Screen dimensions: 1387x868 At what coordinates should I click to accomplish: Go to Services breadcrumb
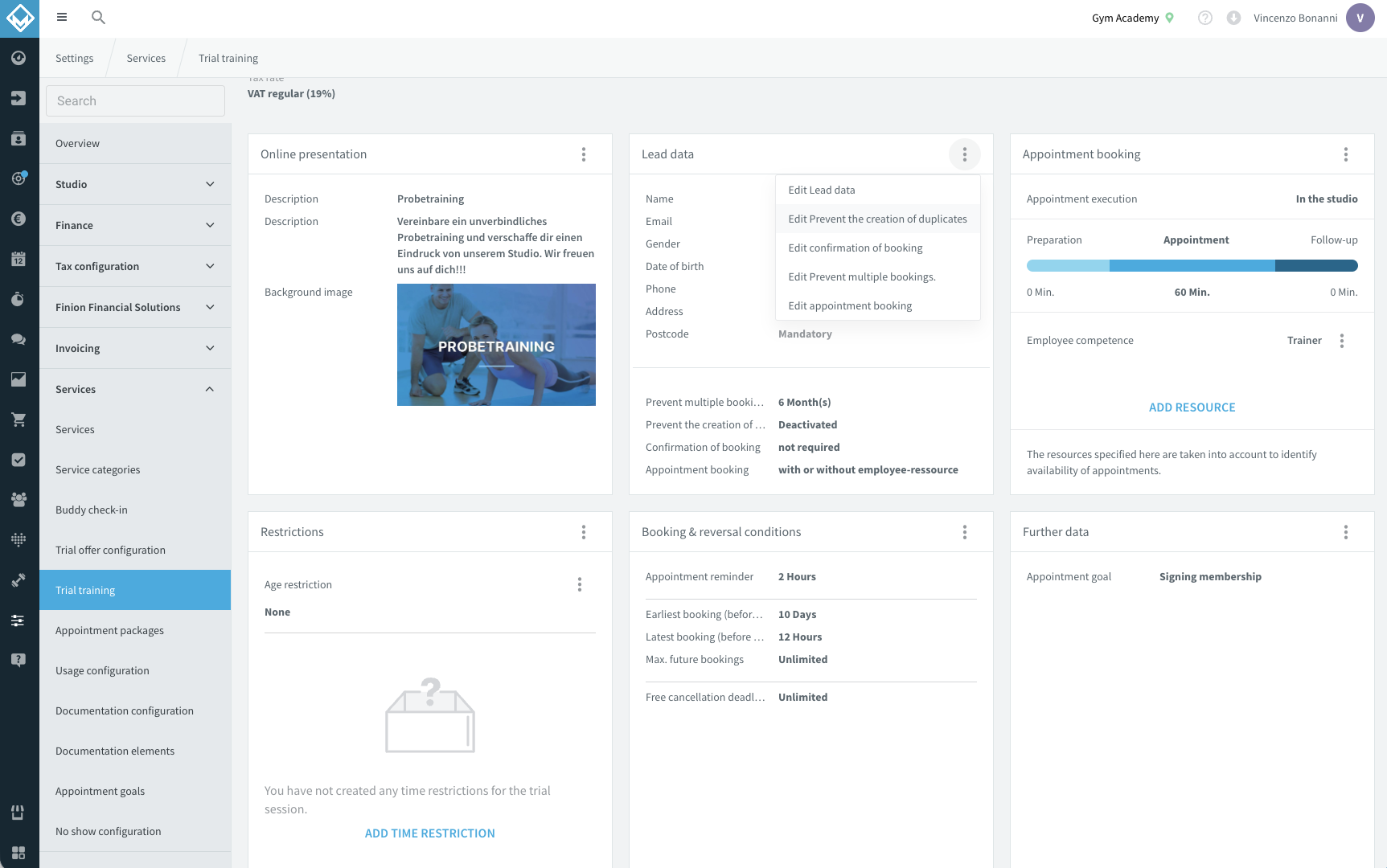(146, 58)
